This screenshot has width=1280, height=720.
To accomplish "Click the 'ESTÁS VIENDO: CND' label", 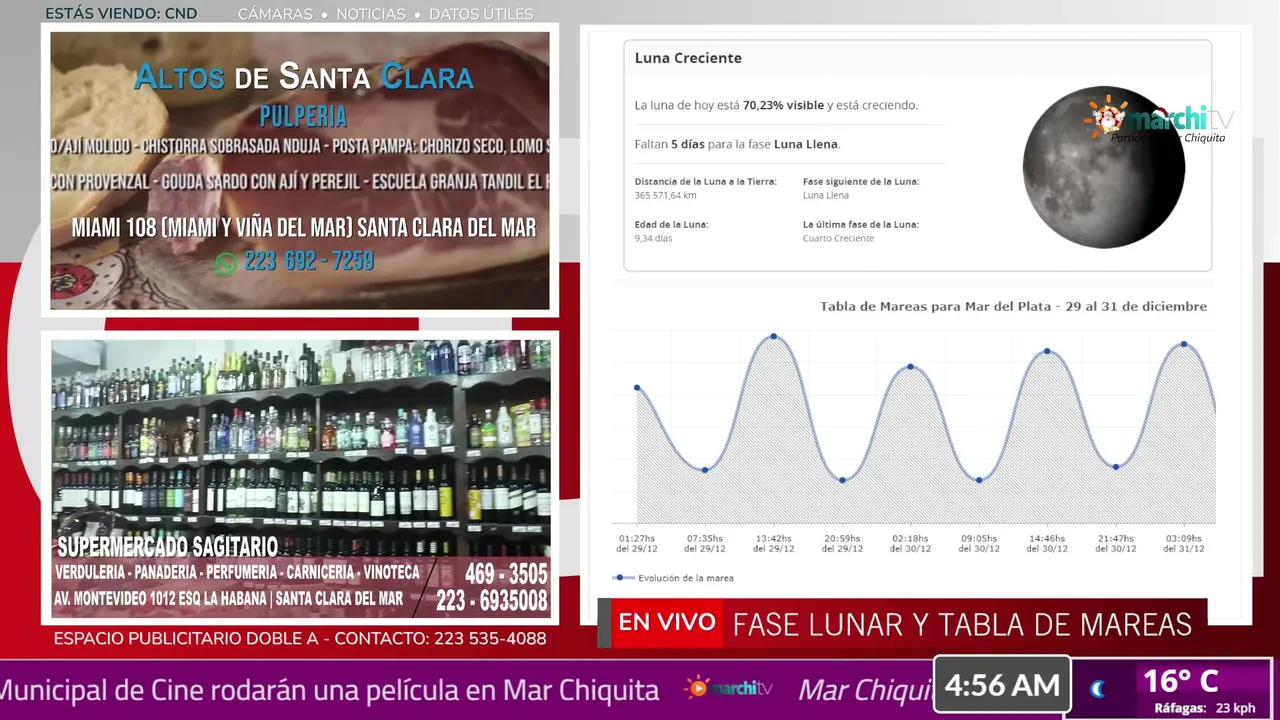I will [121, 14].
